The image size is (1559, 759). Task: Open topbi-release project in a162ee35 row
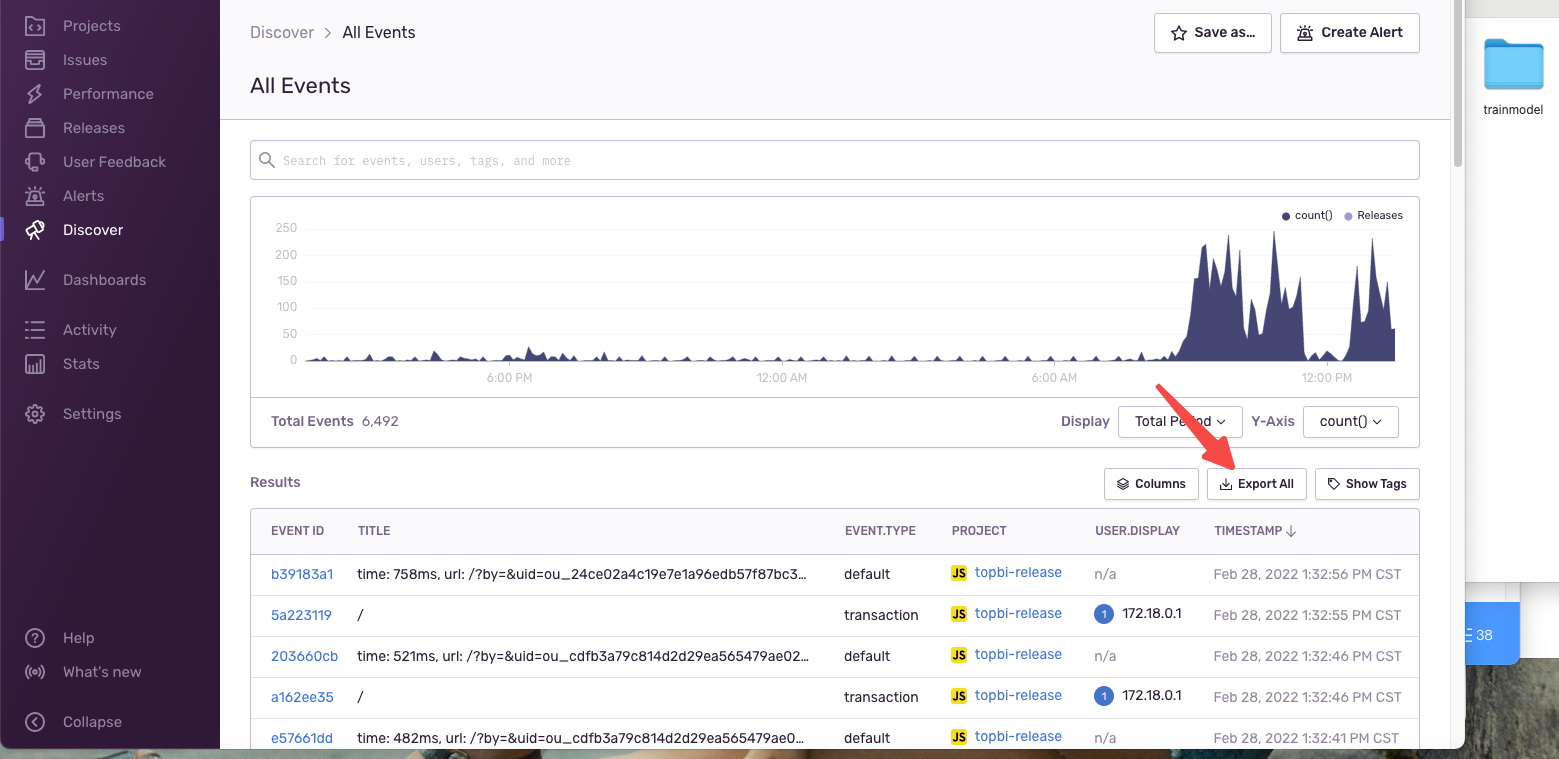pos(1018,696)
